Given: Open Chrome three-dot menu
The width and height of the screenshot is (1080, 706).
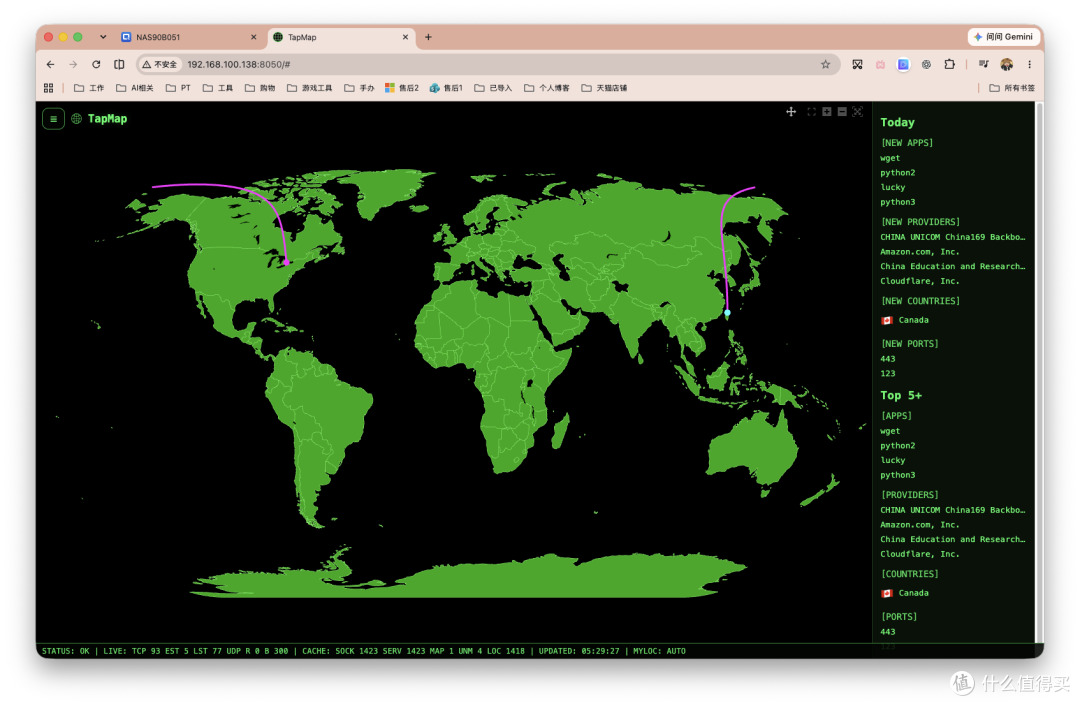Looking at the screenshot, I should tap(1030, 64).
